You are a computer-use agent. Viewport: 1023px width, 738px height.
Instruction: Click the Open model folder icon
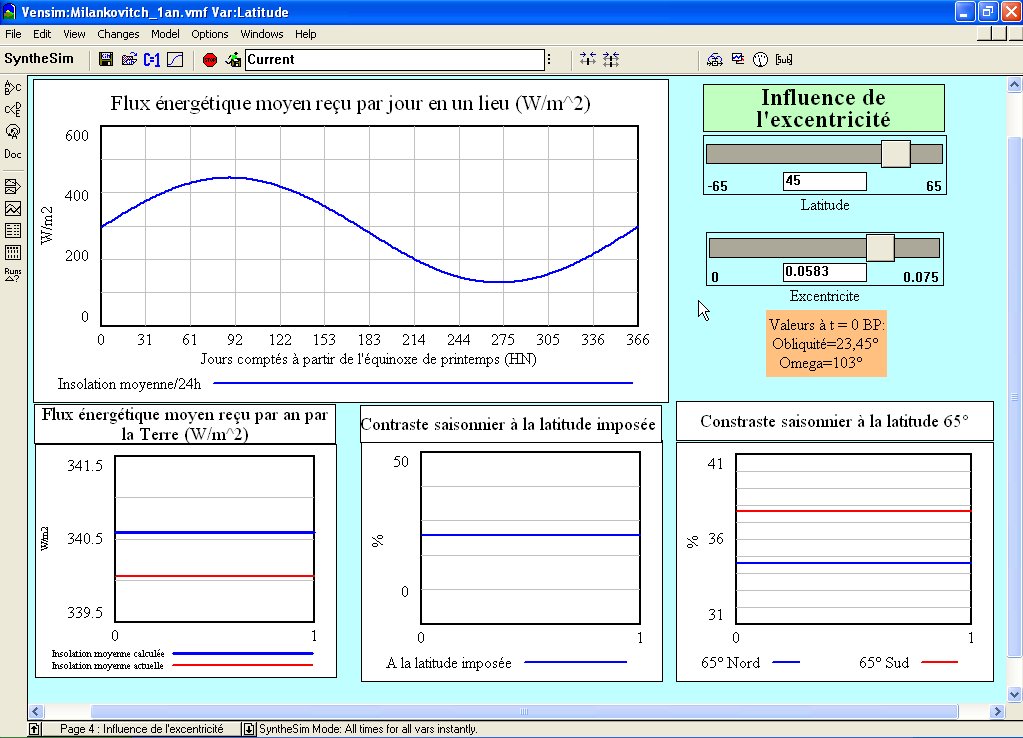(129, 60)
